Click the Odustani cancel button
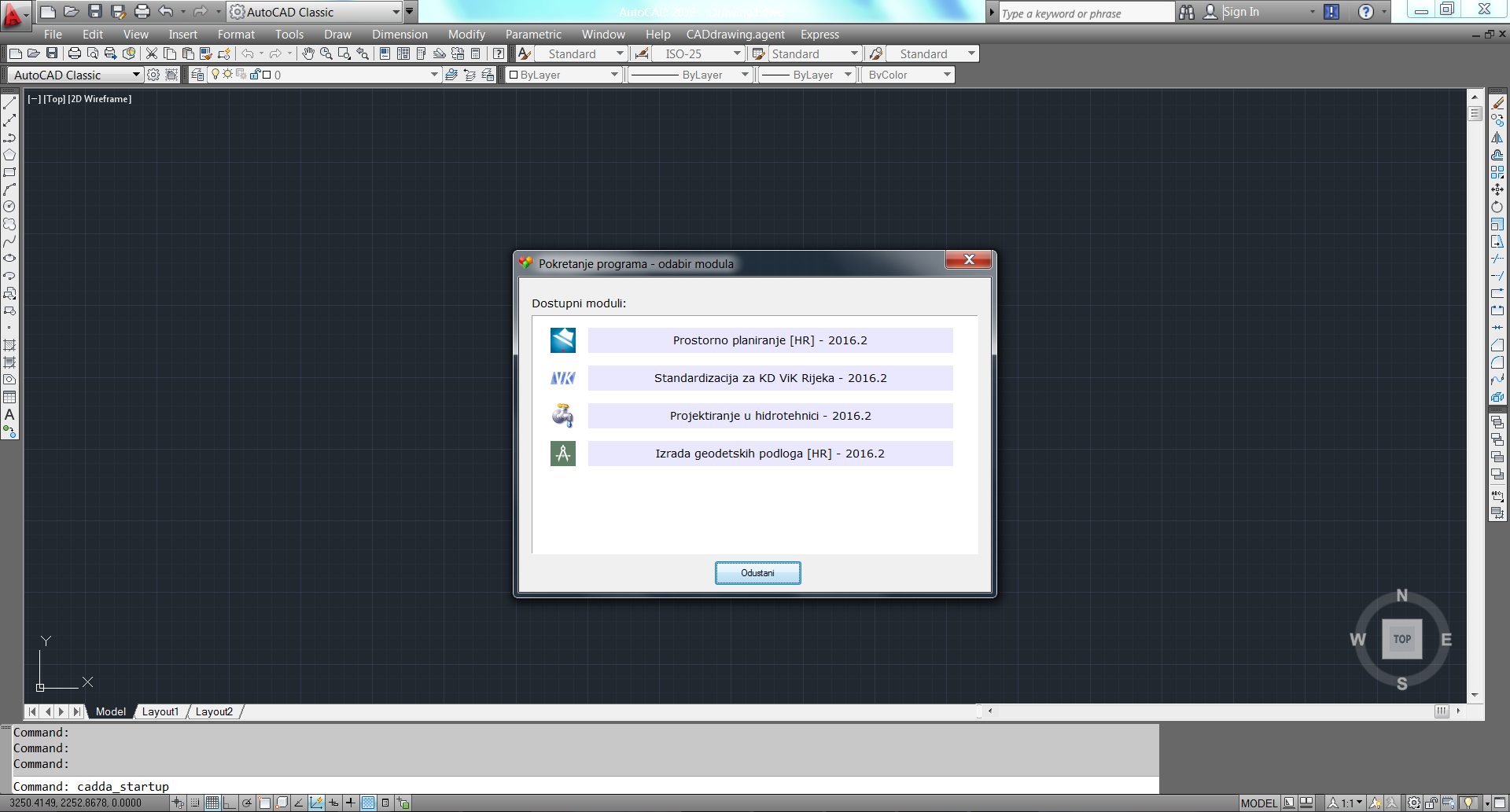Image resolution: width=1510 pixels, height=812 pixels. (757, 573)
